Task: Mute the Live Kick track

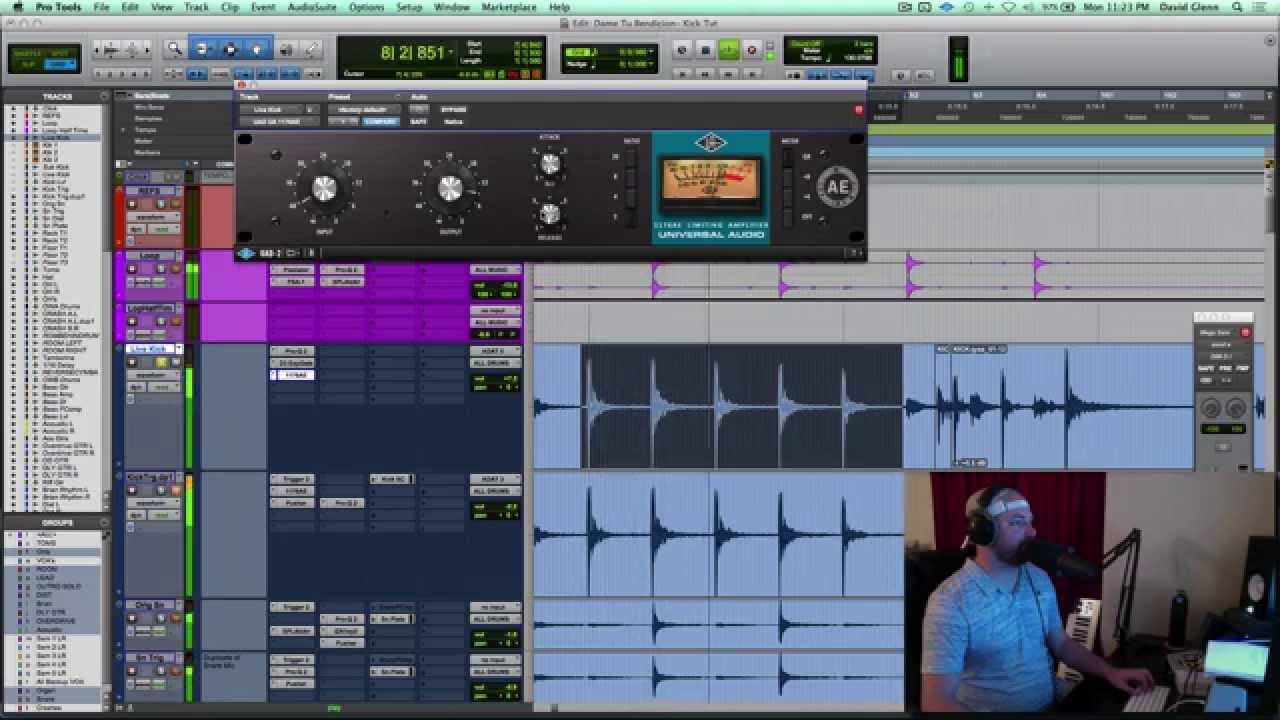Action: coord(176,362)
